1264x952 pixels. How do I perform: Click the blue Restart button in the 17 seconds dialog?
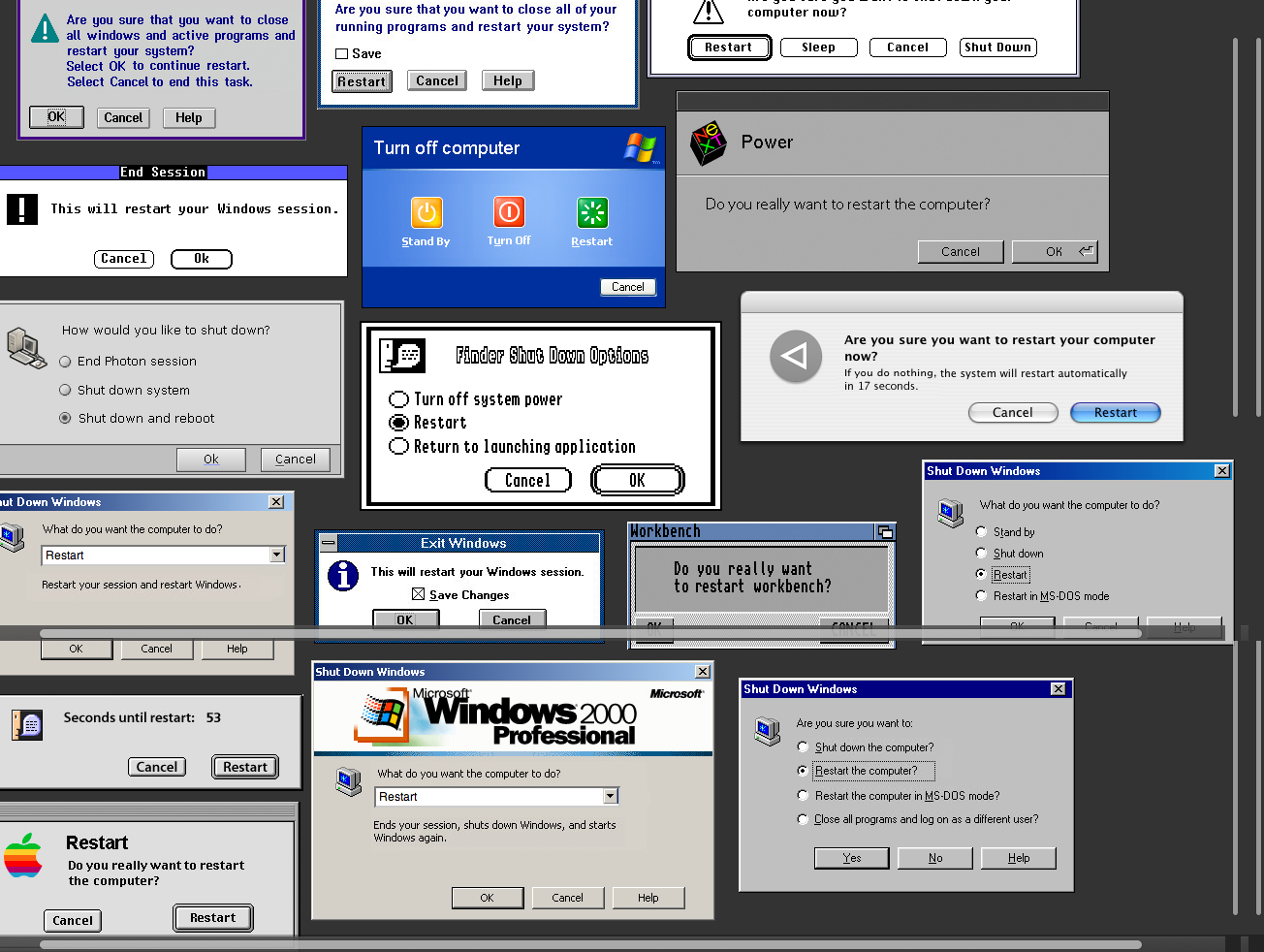pos(1116,412)
